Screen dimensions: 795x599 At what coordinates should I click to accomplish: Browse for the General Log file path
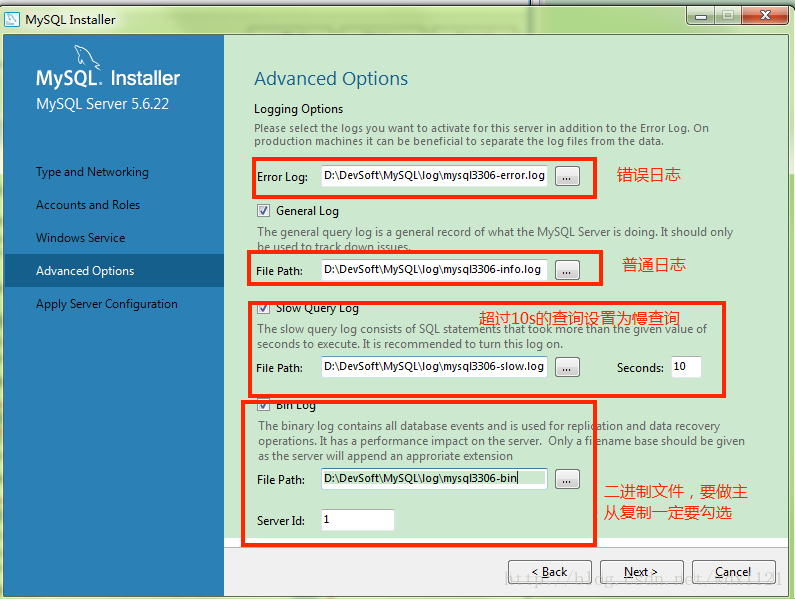coord(567,270)
